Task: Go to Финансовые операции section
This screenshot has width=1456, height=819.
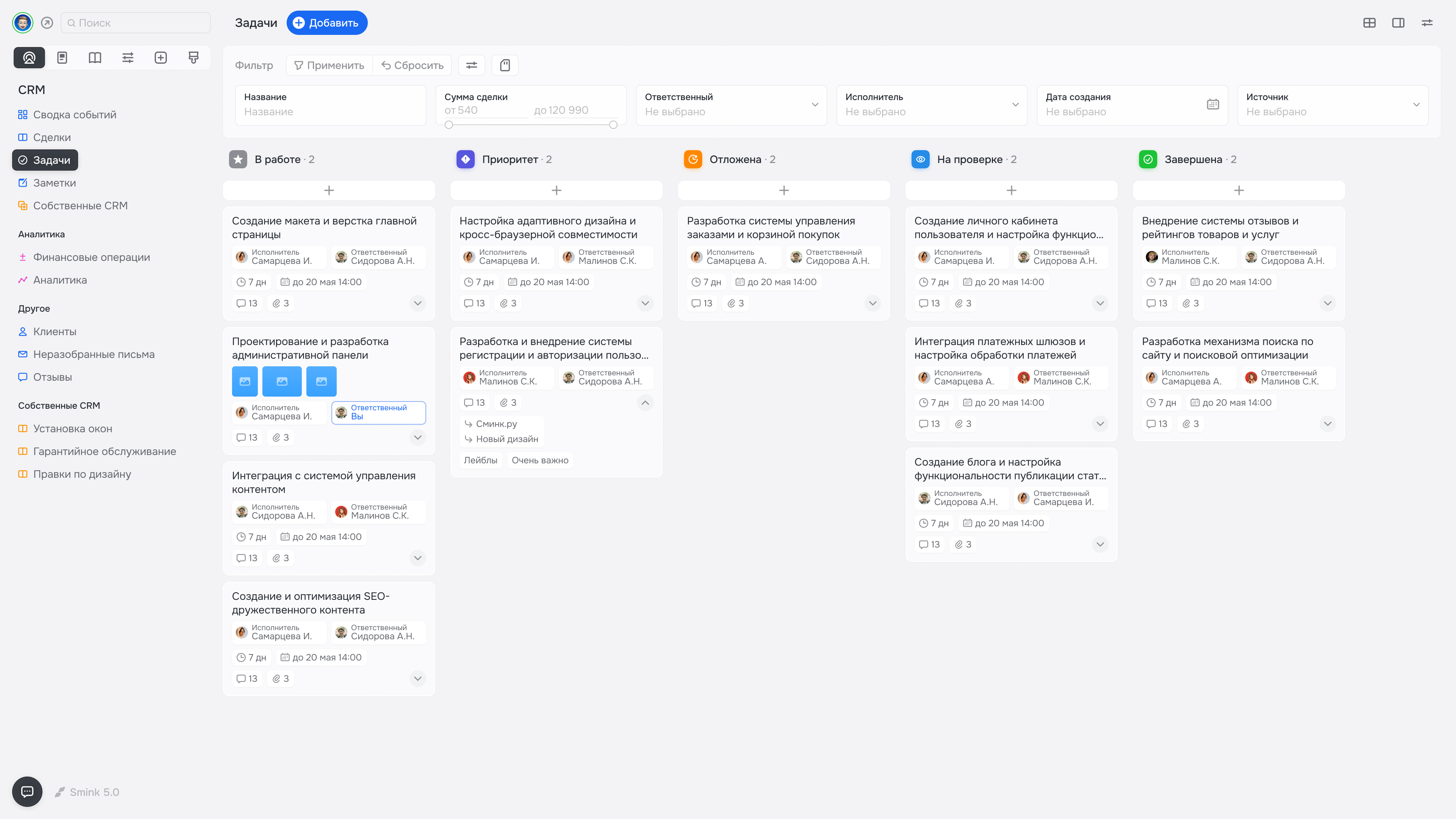Action: (91, 257)
